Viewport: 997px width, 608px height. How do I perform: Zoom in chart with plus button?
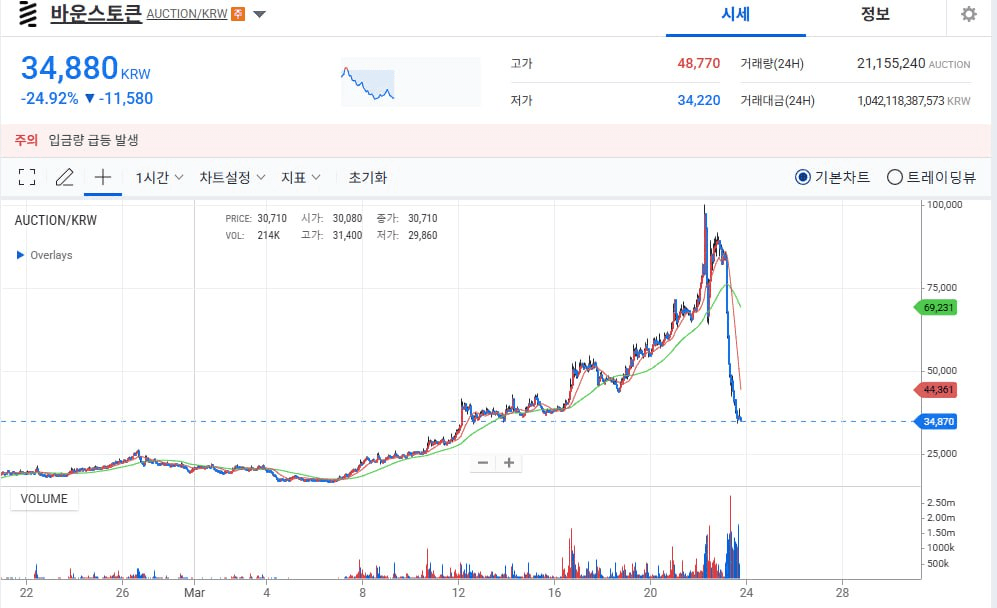click(x=509, y=462)
